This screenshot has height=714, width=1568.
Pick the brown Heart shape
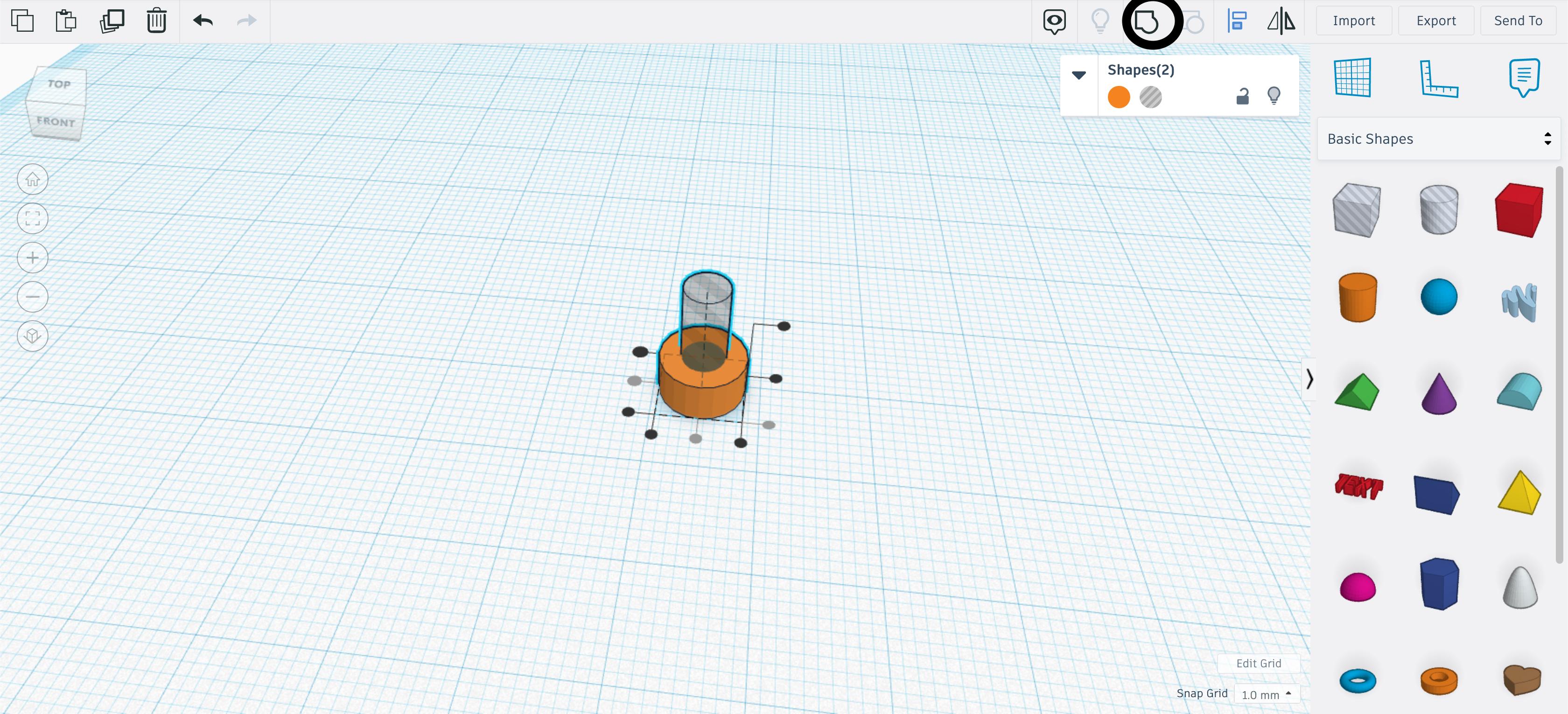coord(1522,679)
